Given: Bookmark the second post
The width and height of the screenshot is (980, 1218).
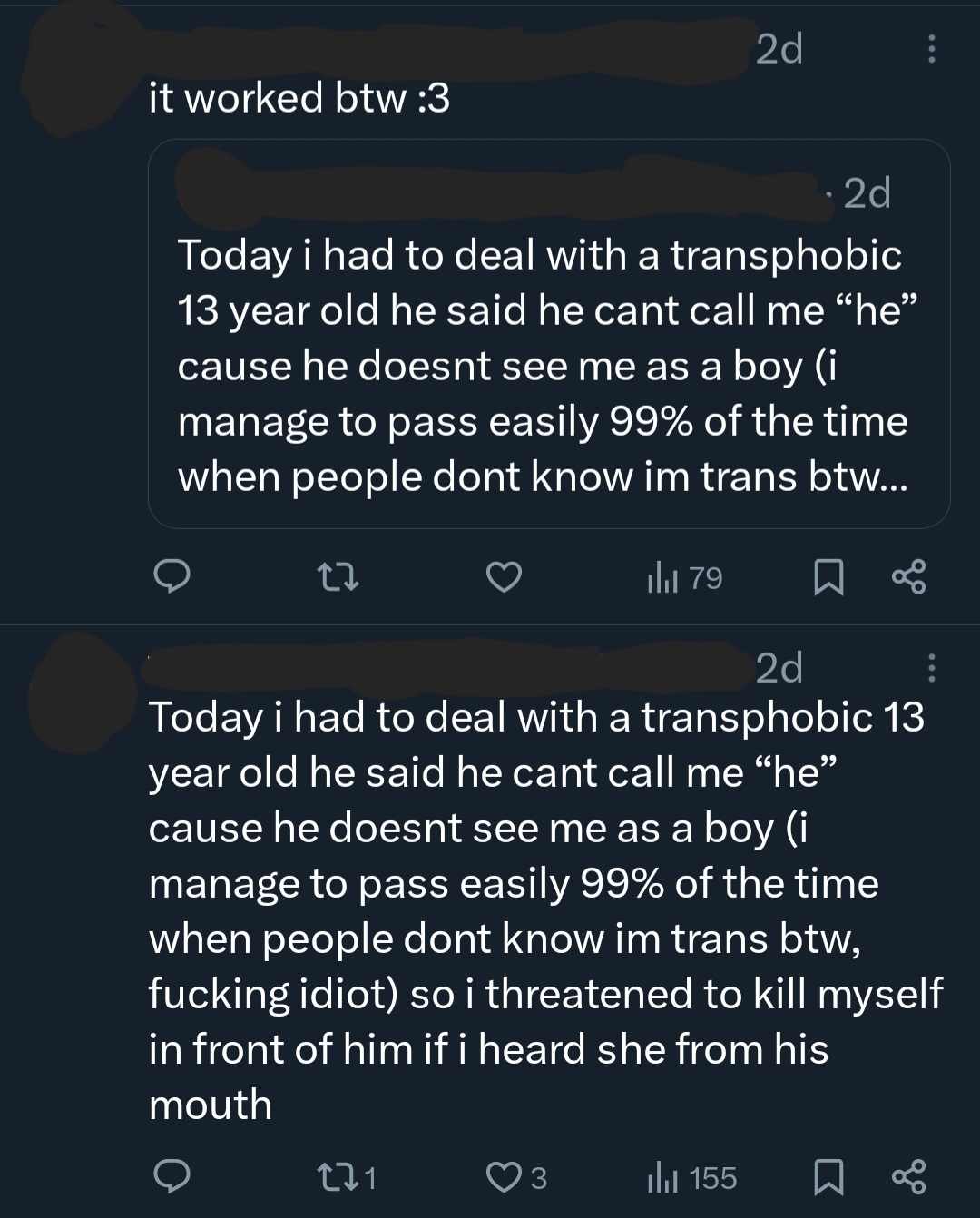Looking at the screenshot, I should point(828,1177).
